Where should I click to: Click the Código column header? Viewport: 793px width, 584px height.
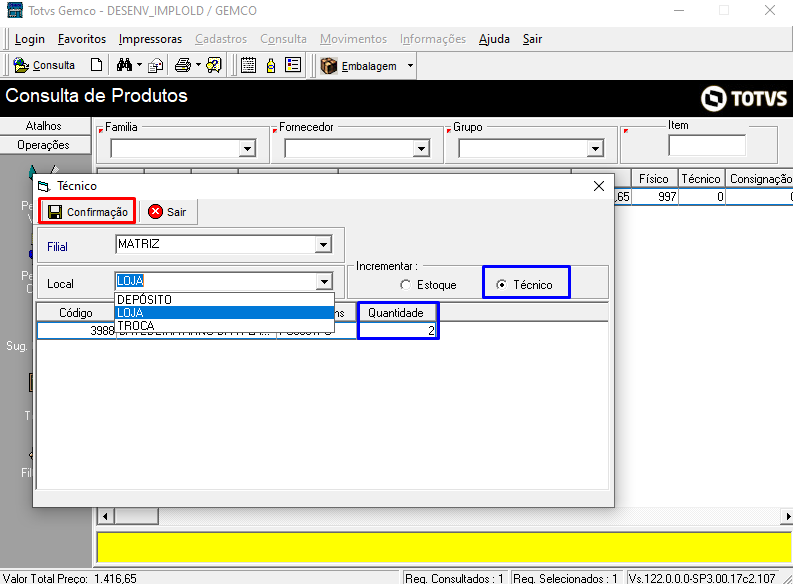76,312
